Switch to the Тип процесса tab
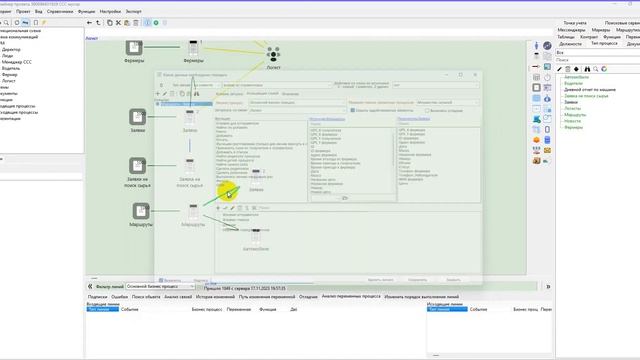This screenshot has width=640, height=360. [x=604, y=43]
